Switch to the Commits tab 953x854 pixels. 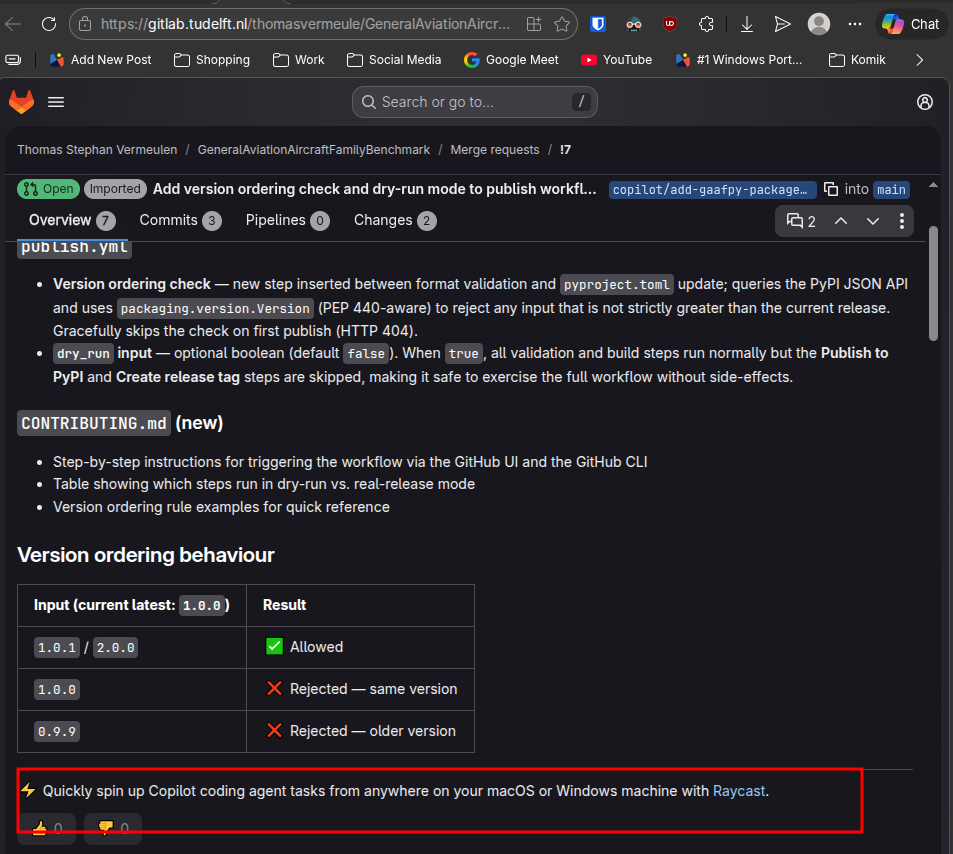pyautogui.click(x=180, y=220)
